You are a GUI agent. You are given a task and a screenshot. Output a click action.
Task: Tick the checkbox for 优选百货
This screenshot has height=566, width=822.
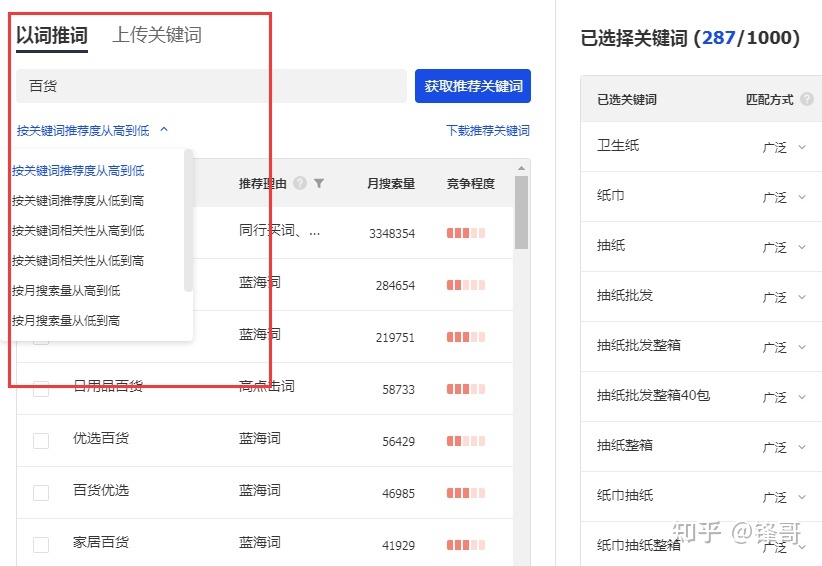point(41,440)
